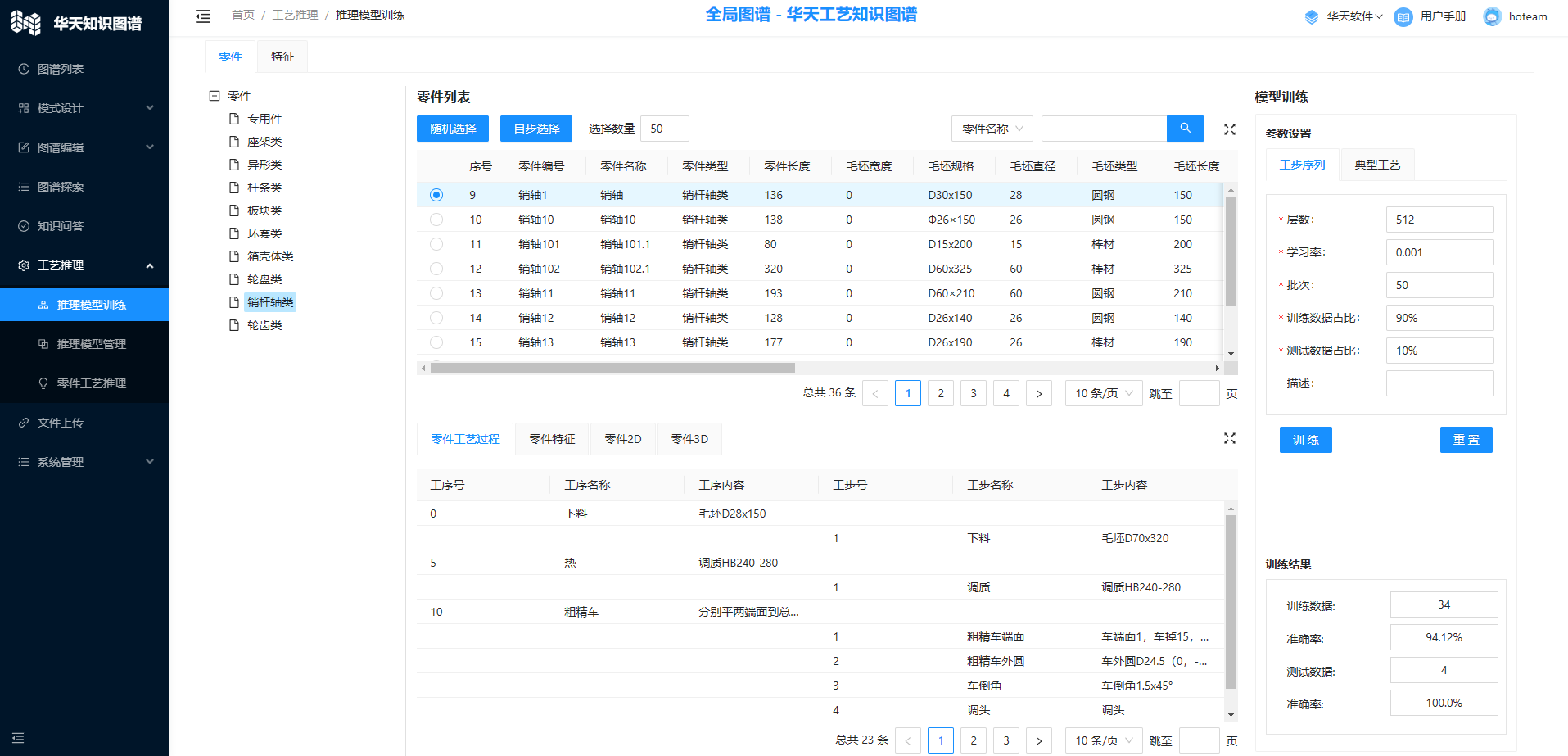The height and width of the screenshot is (756, 1568).
Task: Open the 零件3D tab
Action: click(x=689, y=439)
